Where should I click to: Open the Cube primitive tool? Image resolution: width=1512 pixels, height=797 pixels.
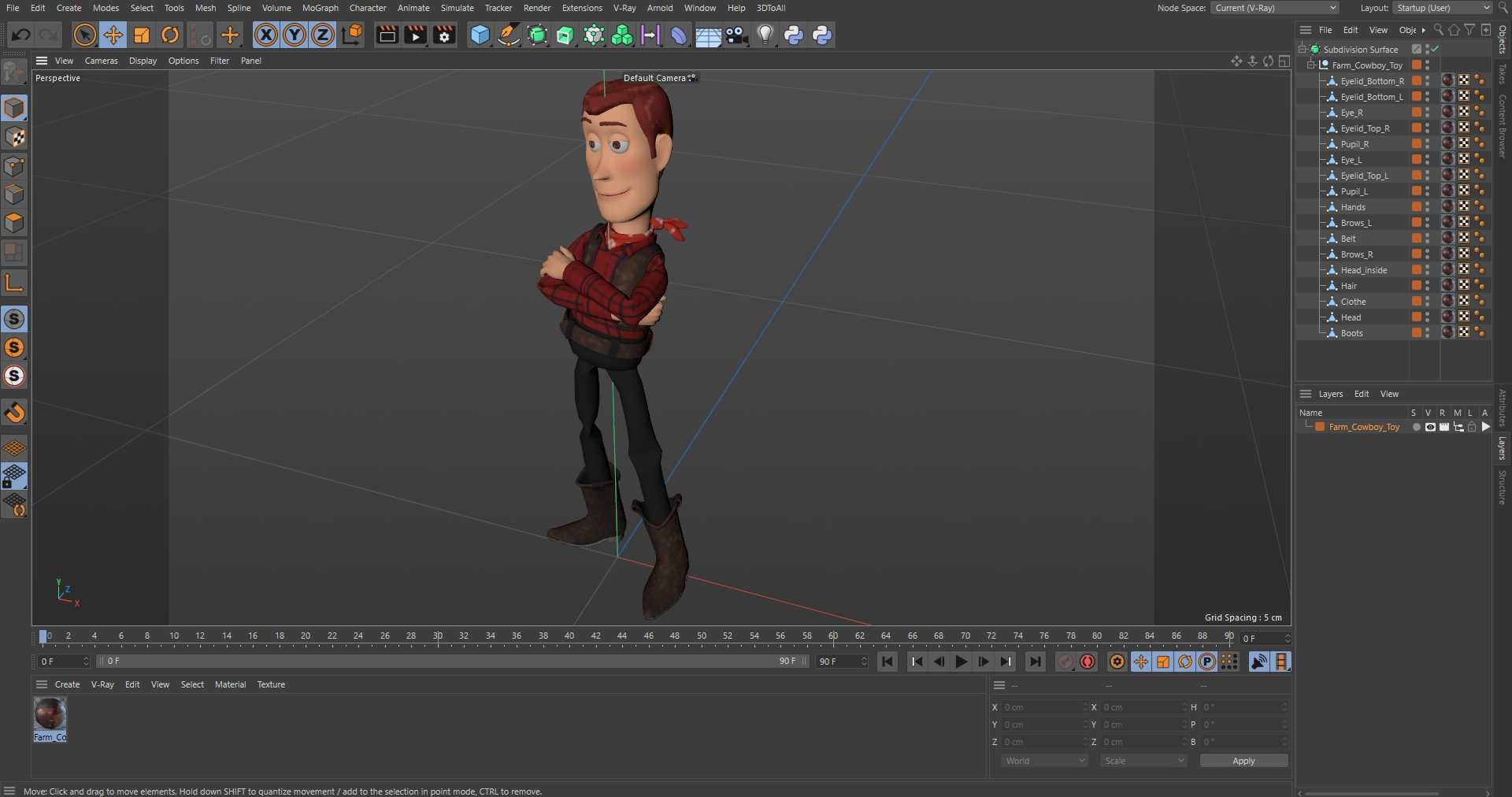tap(480, 35)
